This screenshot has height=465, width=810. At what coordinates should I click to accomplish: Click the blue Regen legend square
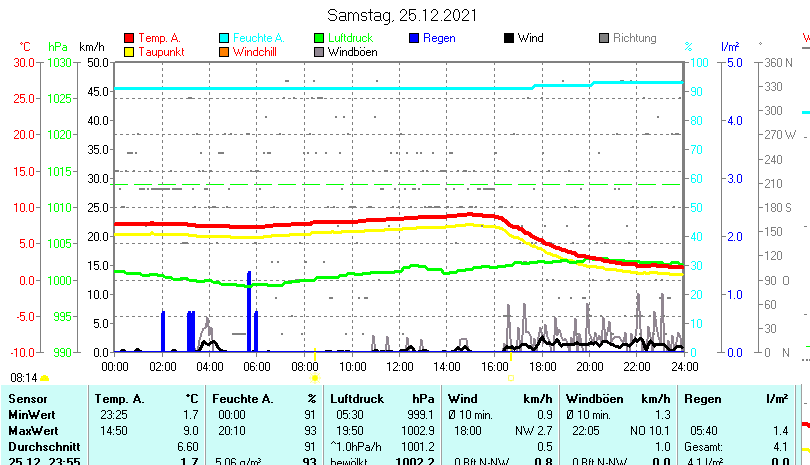[x=414, y=39]
